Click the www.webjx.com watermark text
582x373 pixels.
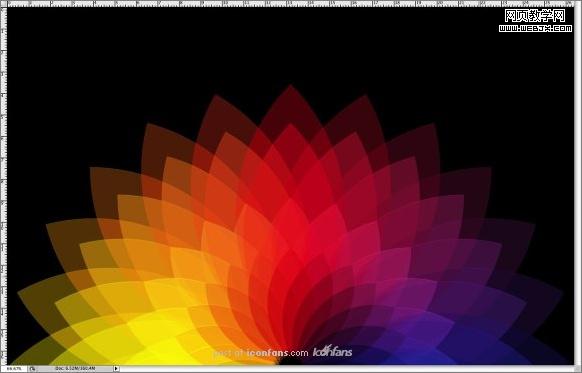[x=535, y=28]
